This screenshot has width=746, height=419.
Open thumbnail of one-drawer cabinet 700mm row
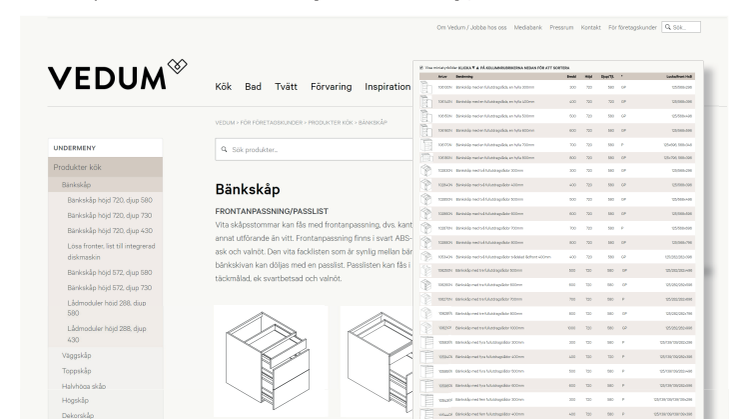click(426, 145)
